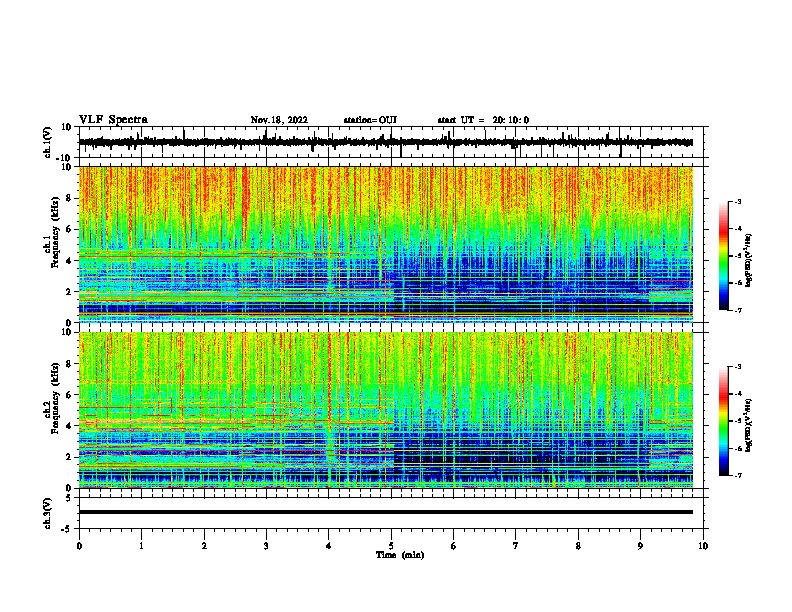The image size is (792, 612).
Task: Click the '-3' value on ch.2 colorbar
Action: pyautogui.click(x=738, y=367)
